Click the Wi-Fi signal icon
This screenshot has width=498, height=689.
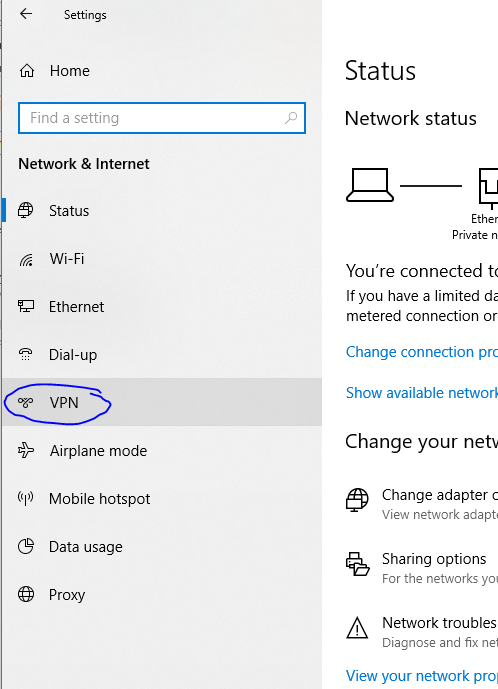point(26,259)
